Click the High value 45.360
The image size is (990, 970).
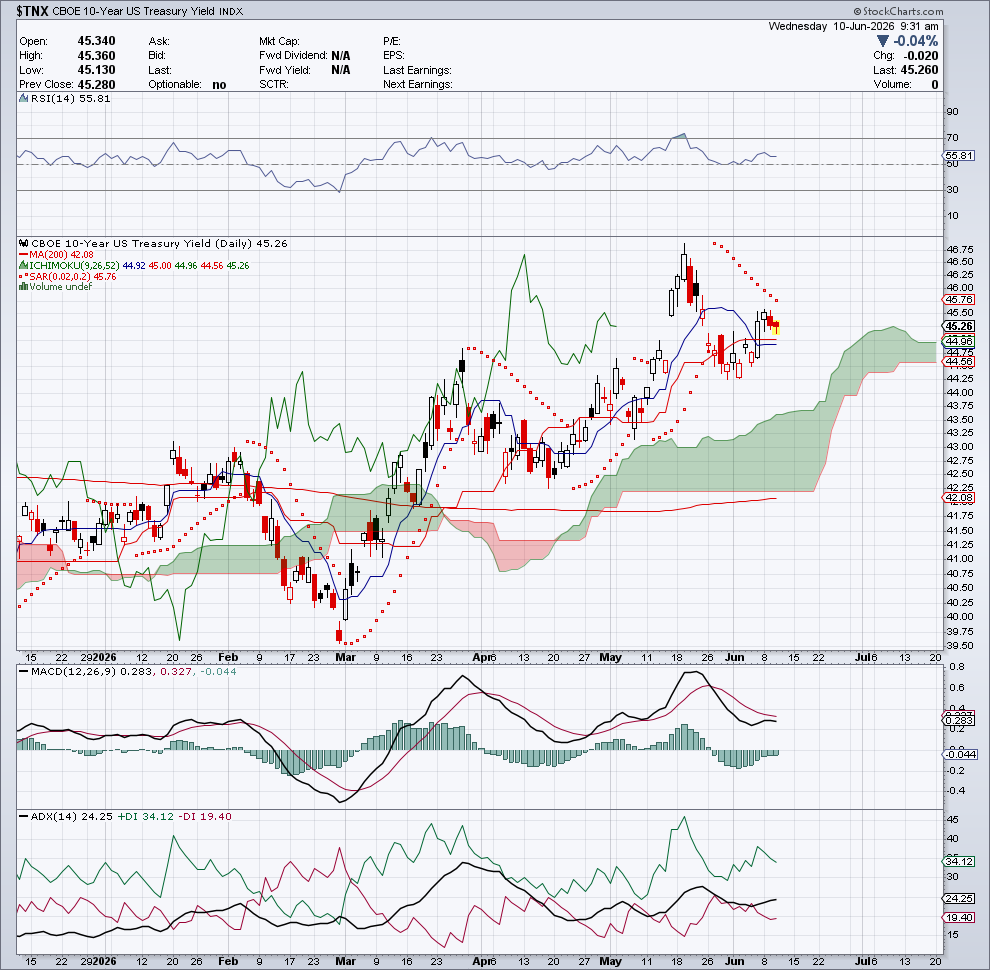(96, 56)
